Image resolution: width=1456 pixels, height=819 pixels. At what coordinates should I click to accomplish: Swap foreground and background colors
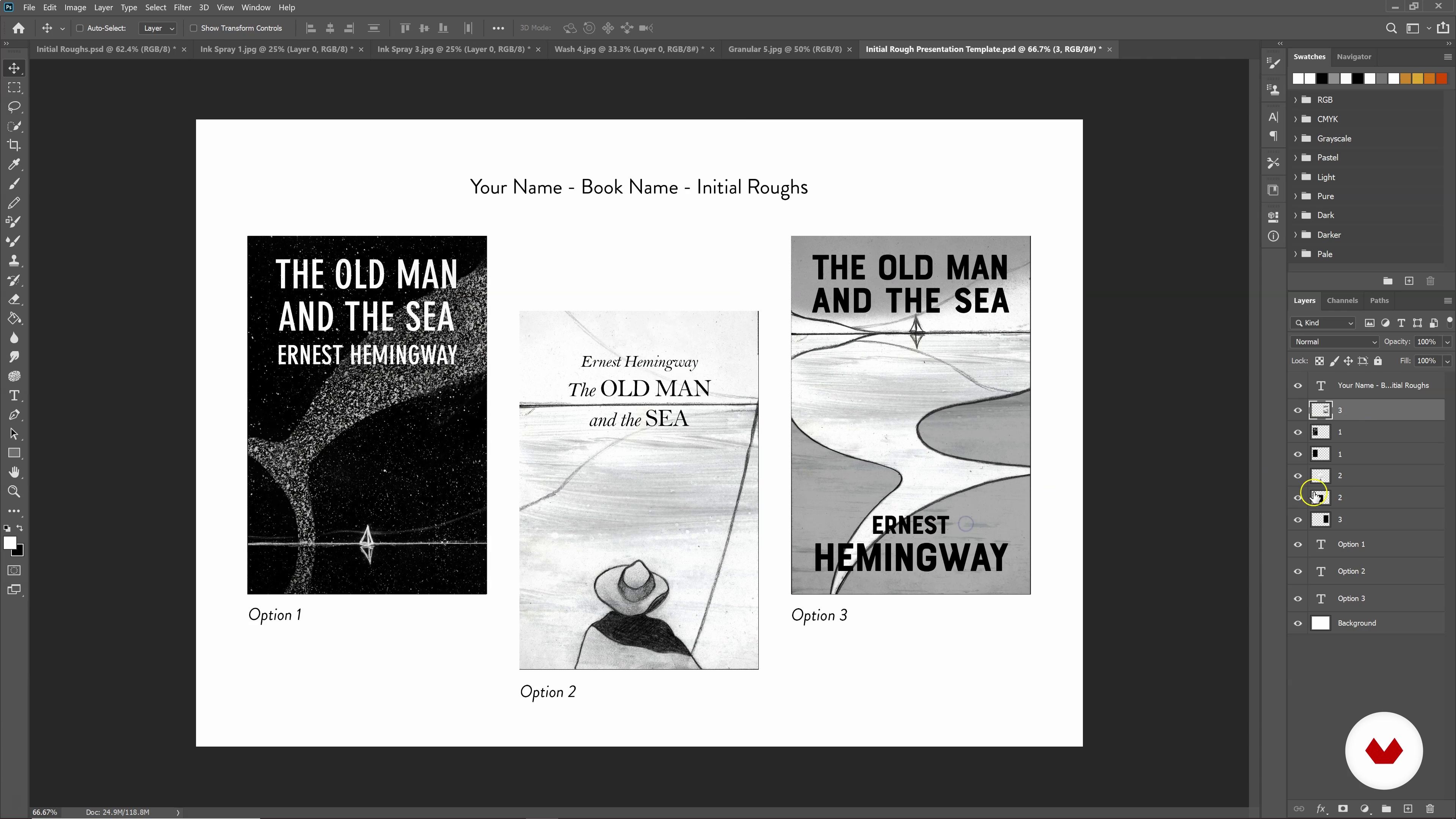(20, 528)
